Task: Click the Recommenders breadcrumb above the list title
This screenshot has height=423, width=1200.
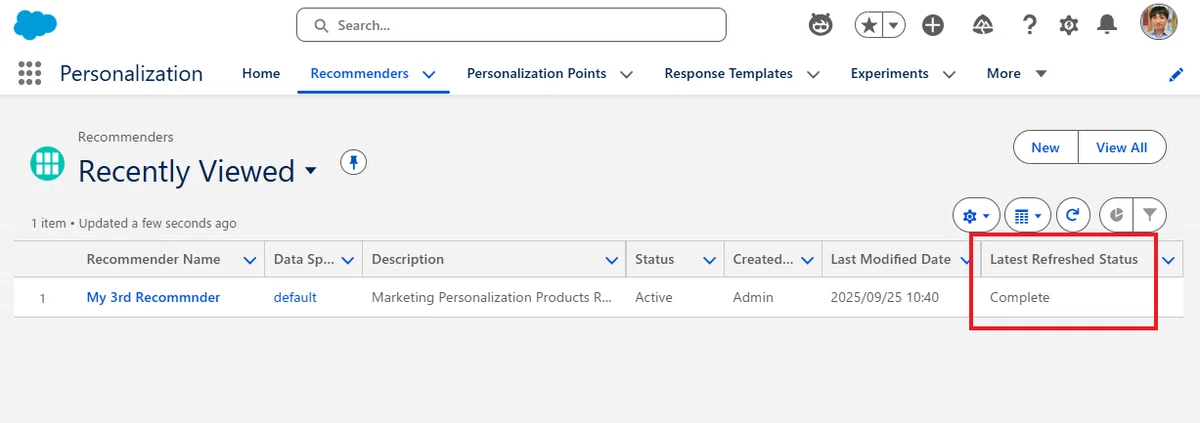Action: (x=126, y=137)
